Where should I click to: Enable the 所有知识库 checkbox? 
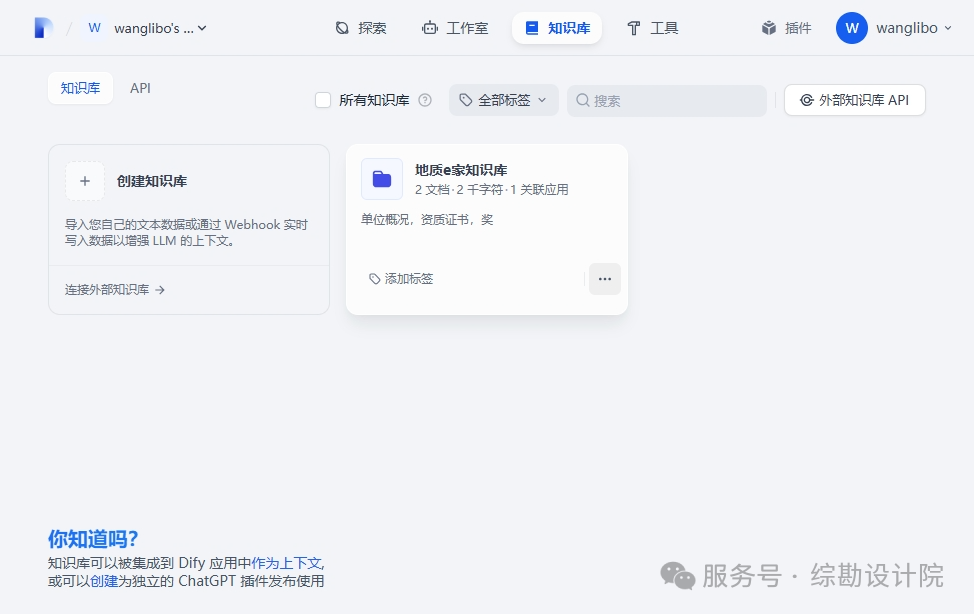click(323, 100)
